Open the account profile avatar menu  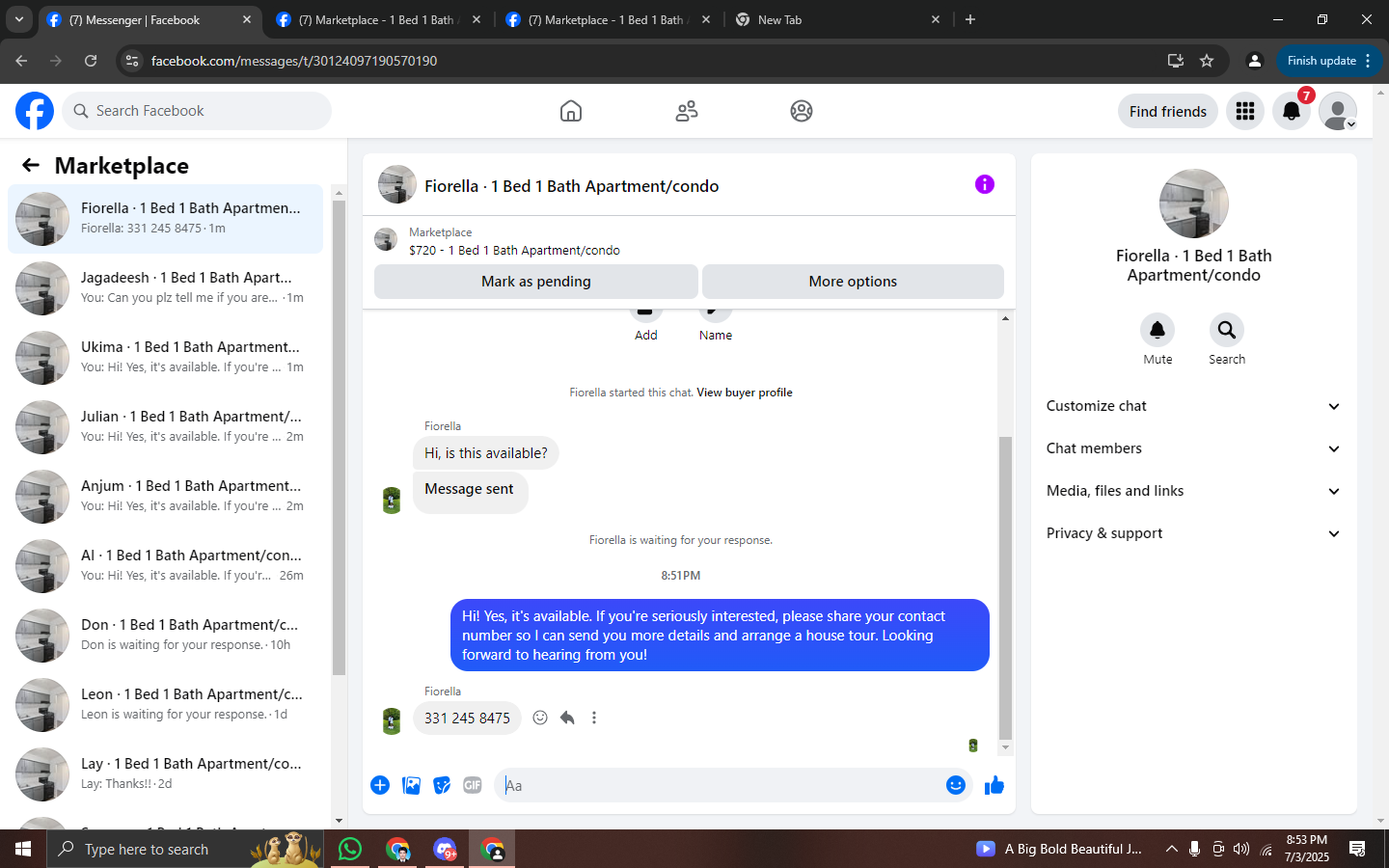(1338, 111)
